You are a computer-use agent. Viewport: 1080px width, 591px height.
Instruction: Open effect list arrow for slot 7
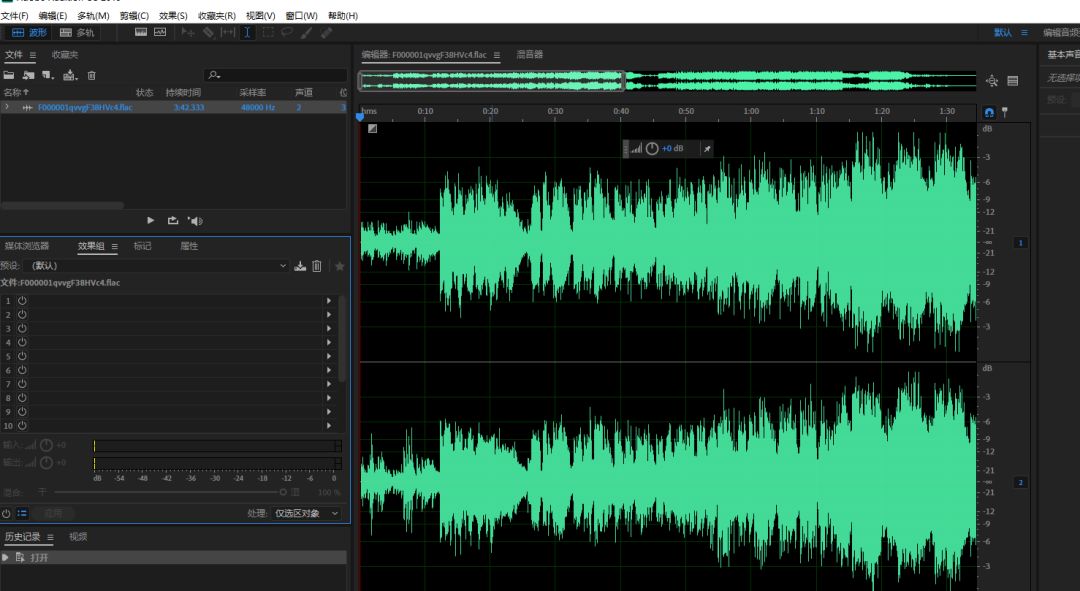tap(329, 384)
